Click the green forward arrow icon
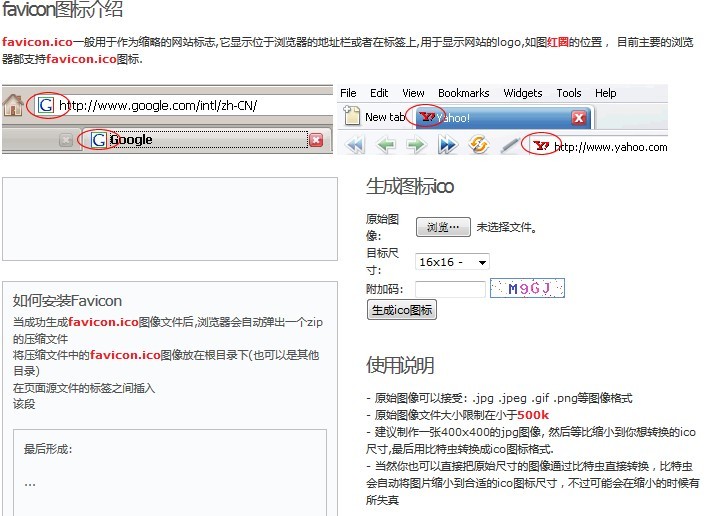The image size is (708, 516). click(x=416, y=146)
